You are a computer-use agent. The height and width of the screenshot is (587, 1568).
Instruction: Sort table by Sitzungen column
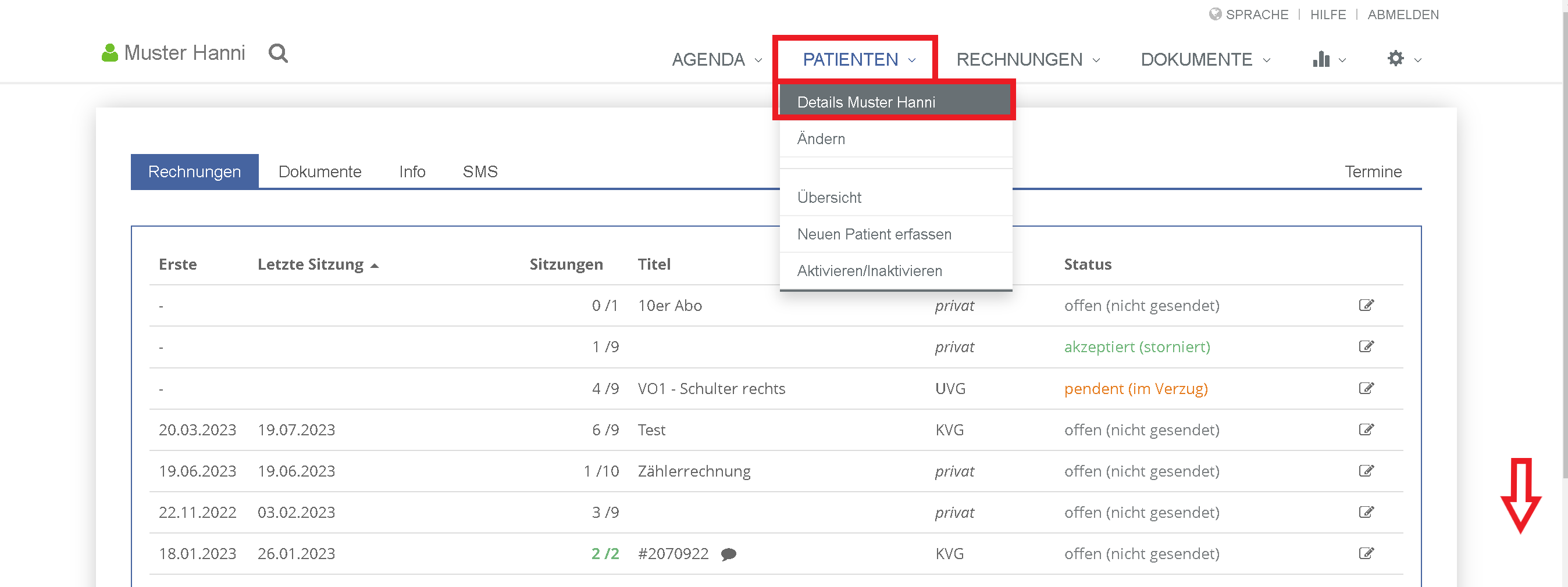(566, 264)
